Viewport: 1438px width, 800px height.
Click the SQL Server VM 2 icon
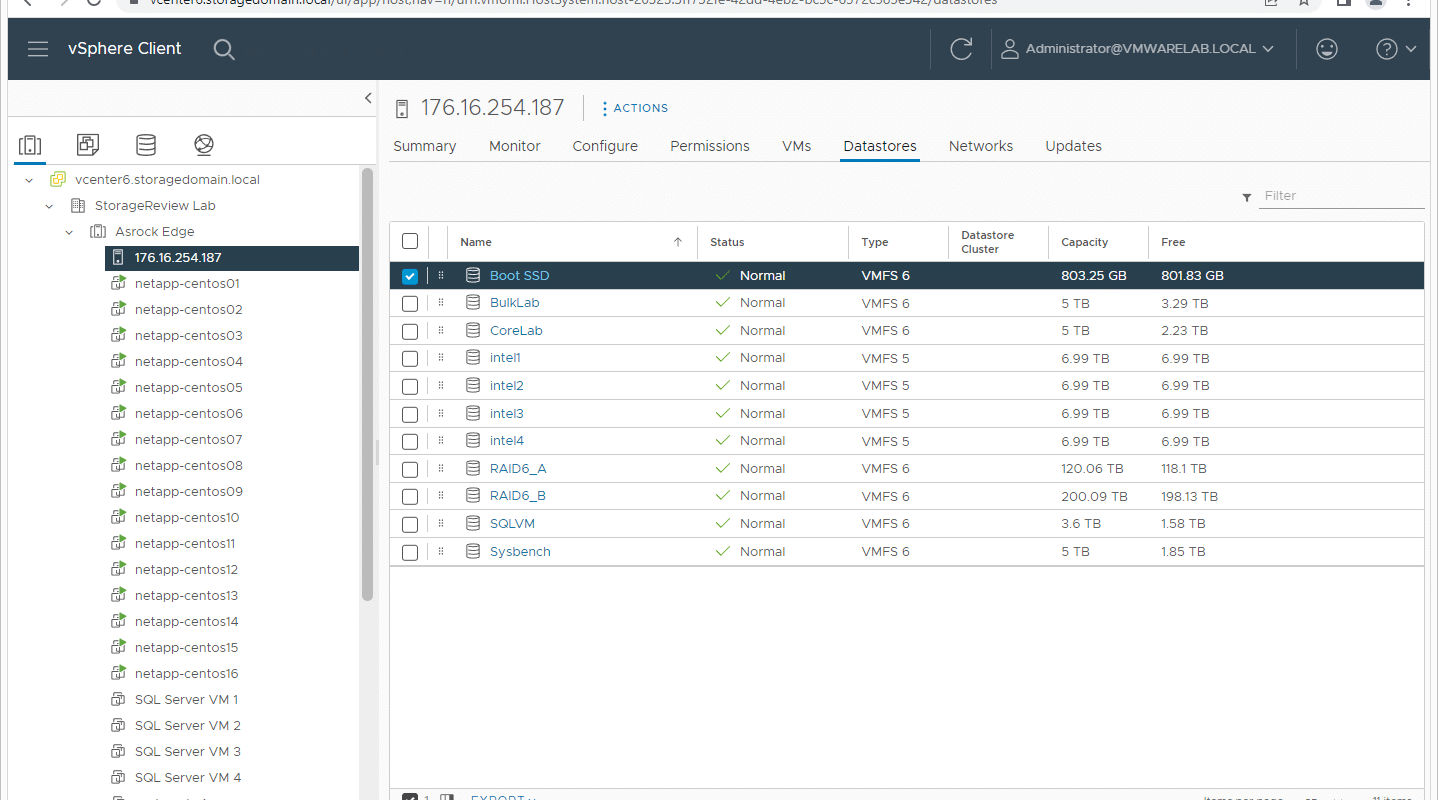tap(118, 726)
